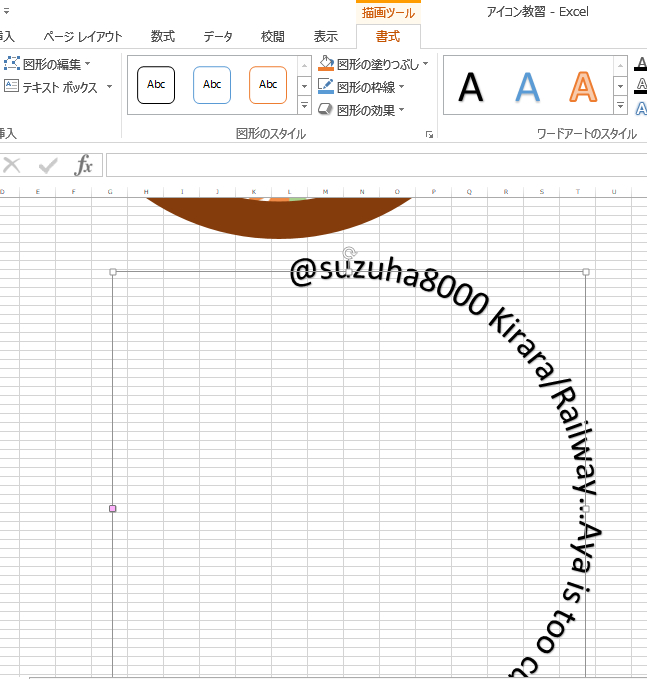Switch to the ページ レイアウト tab
The height and width of the screenshot is (679, 647).
[83, 37]
